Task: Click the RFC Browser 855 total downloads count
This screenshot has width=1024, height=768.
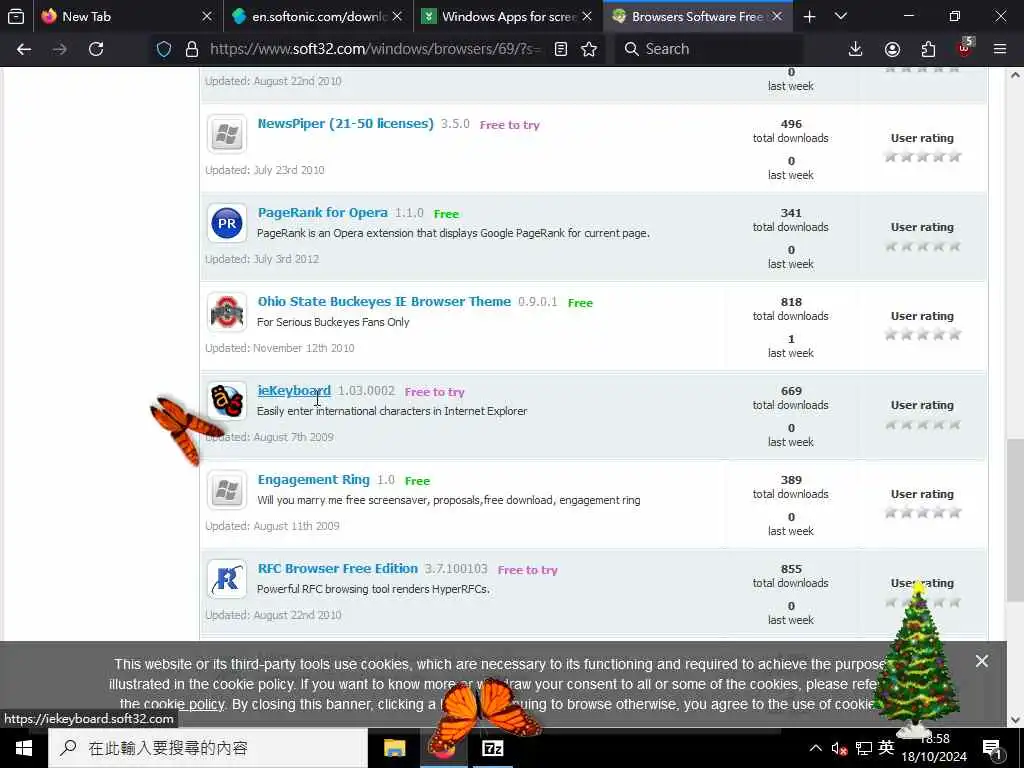Action: point(790,569)
